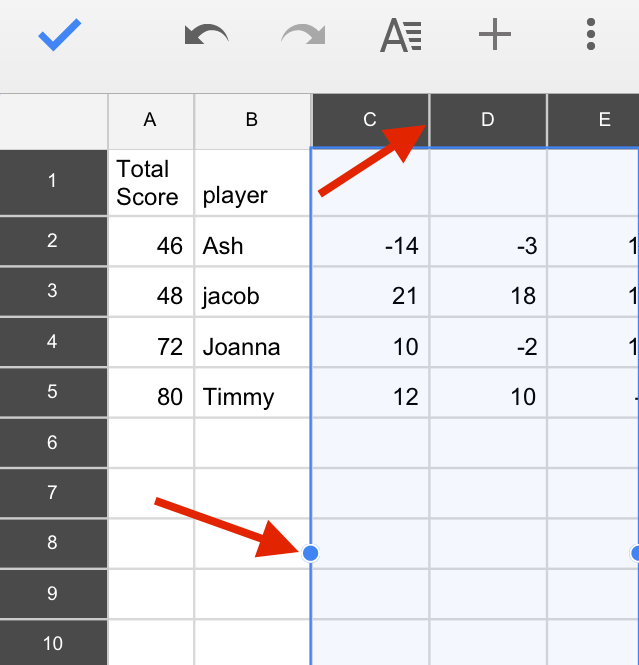
Task: Tap the select-all corner box
Action: (x=53, y=121)
